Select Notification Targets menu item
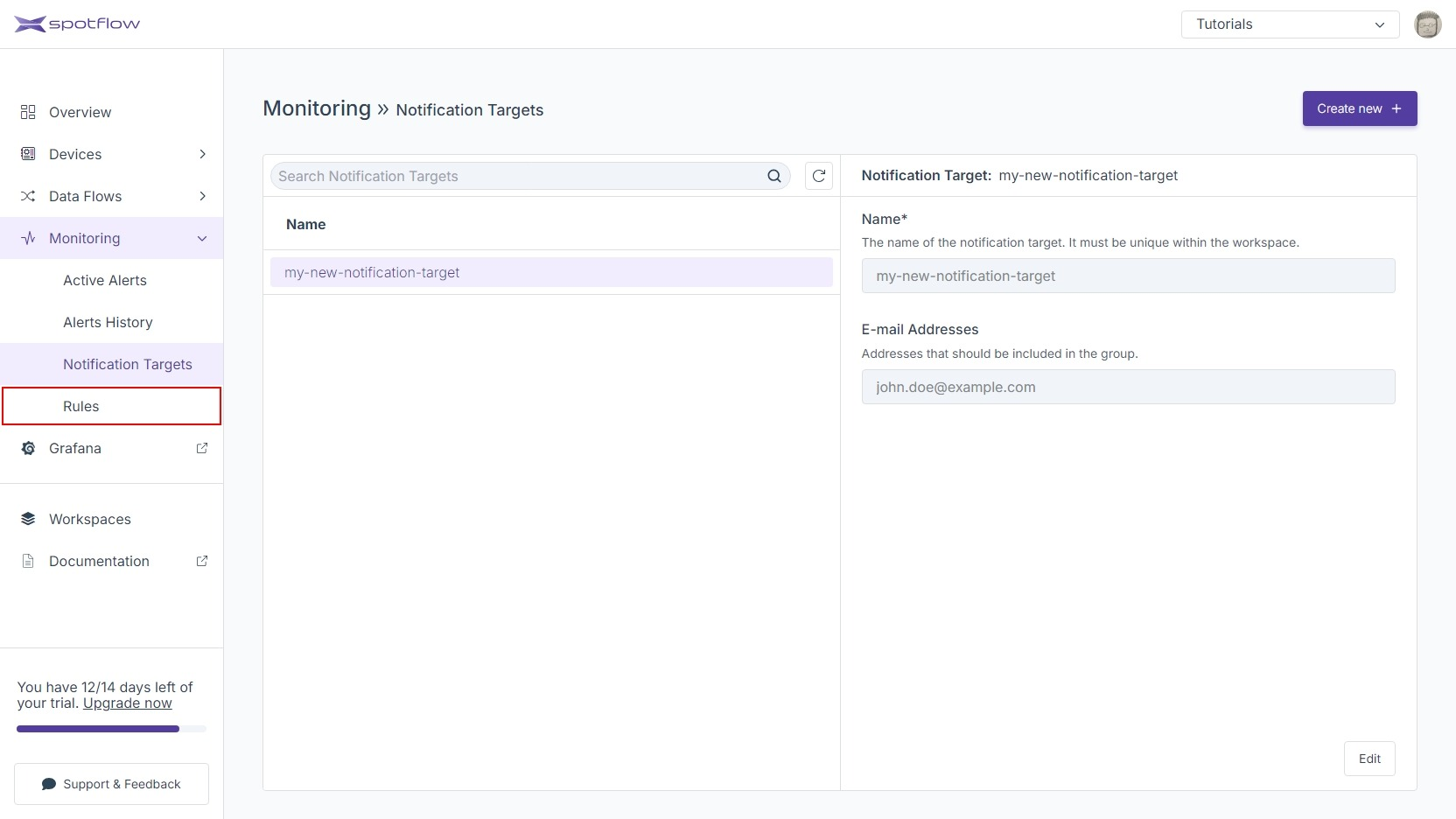 pos(112,364)
